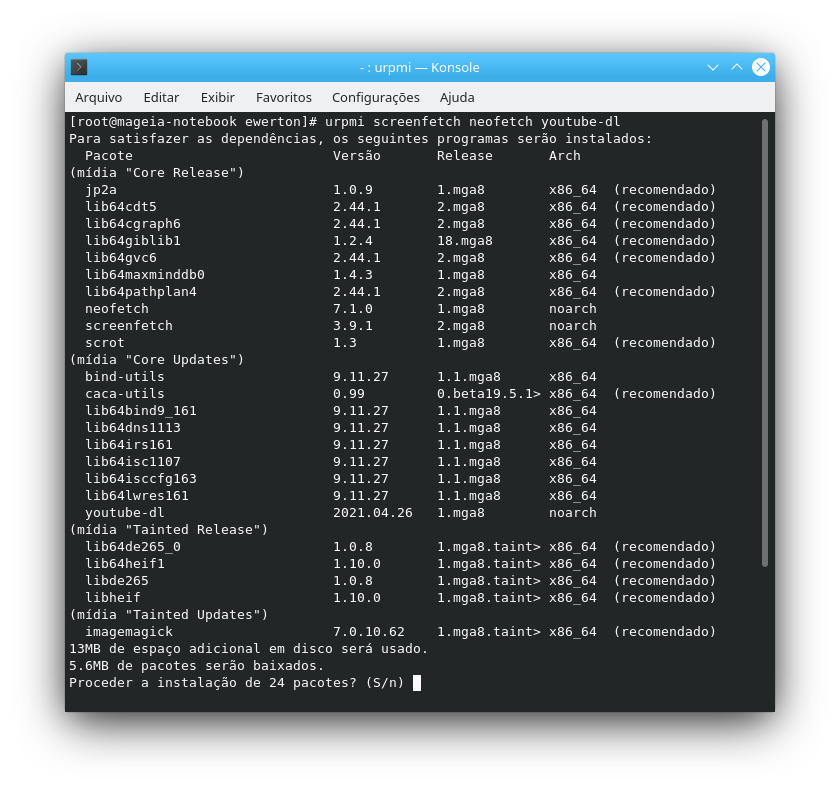Click the (mídia "Tainted Release") heading
The image size is (840, 789).
point(169,530)
